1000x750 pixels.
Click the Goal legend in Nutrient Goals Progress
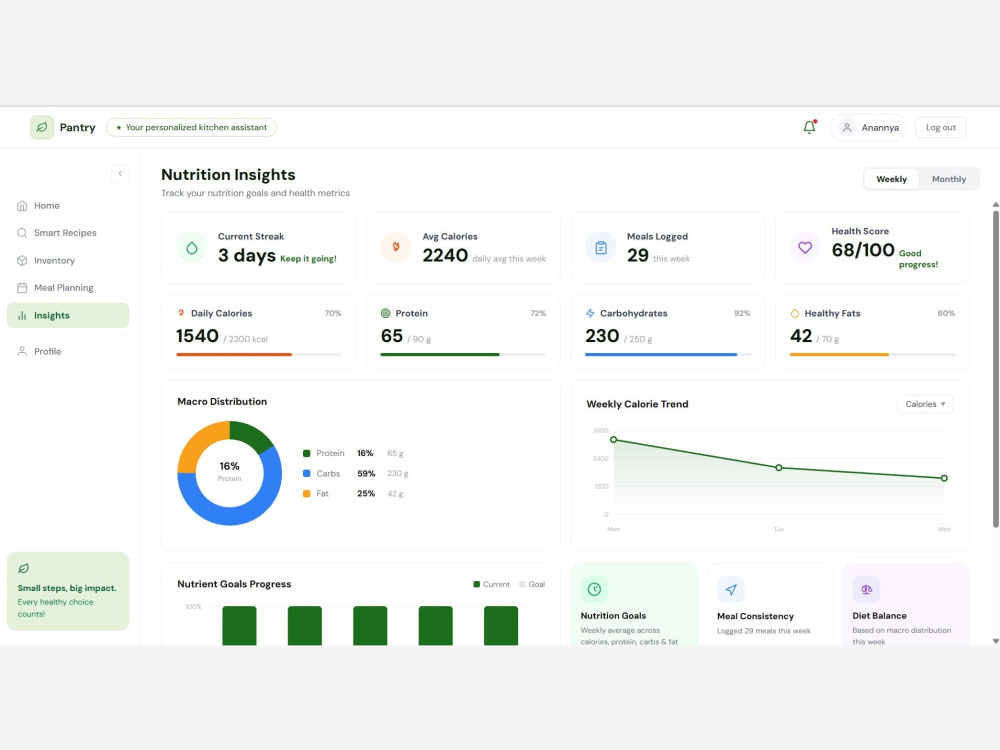point(532,584)
